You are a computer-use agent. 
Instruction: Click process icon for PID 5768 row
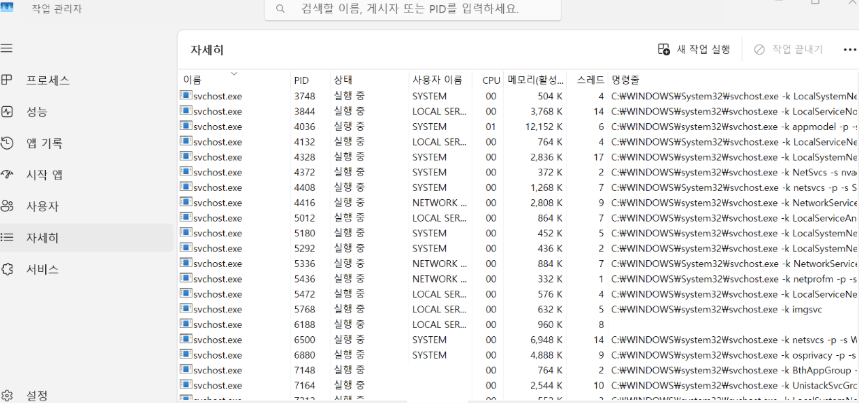click(x=185, y=309)
